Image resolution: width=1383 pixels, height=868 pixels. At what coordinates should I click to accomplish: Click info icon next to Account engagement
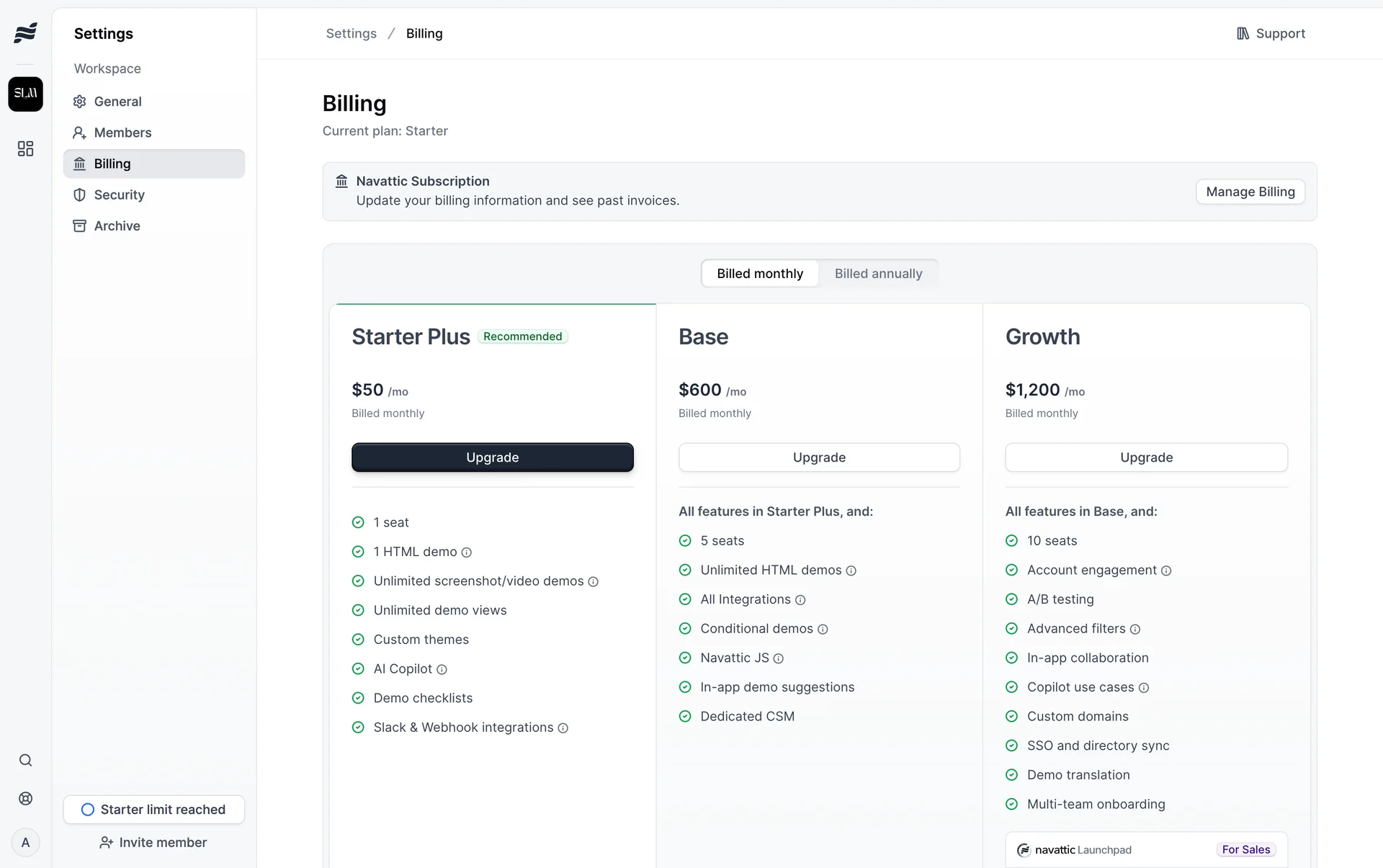[x=1165, y=571]
